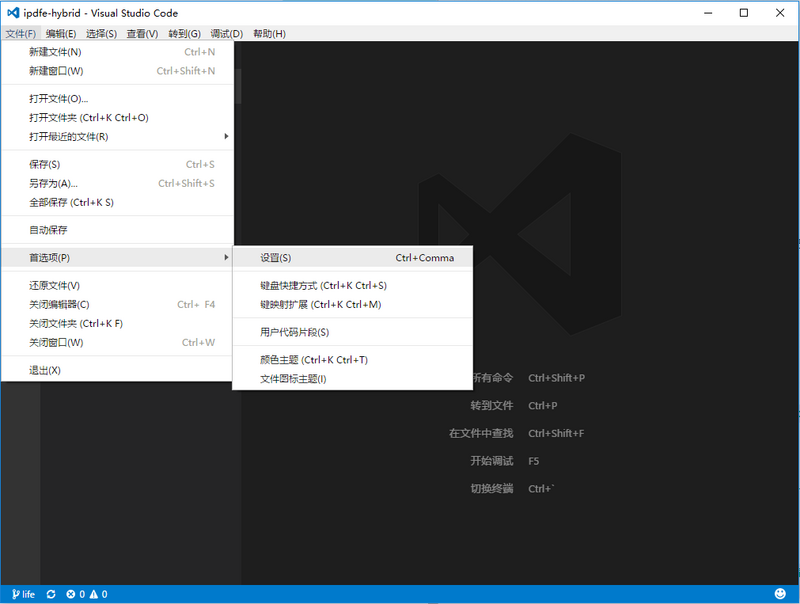Choose 新建文件(N) from the file menu

tap(117, 52)
